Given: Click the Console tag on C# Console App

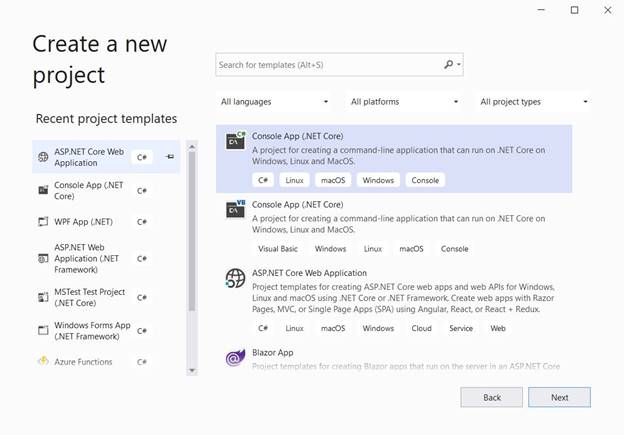Looking at the screenshot, I should coord(425,180).
